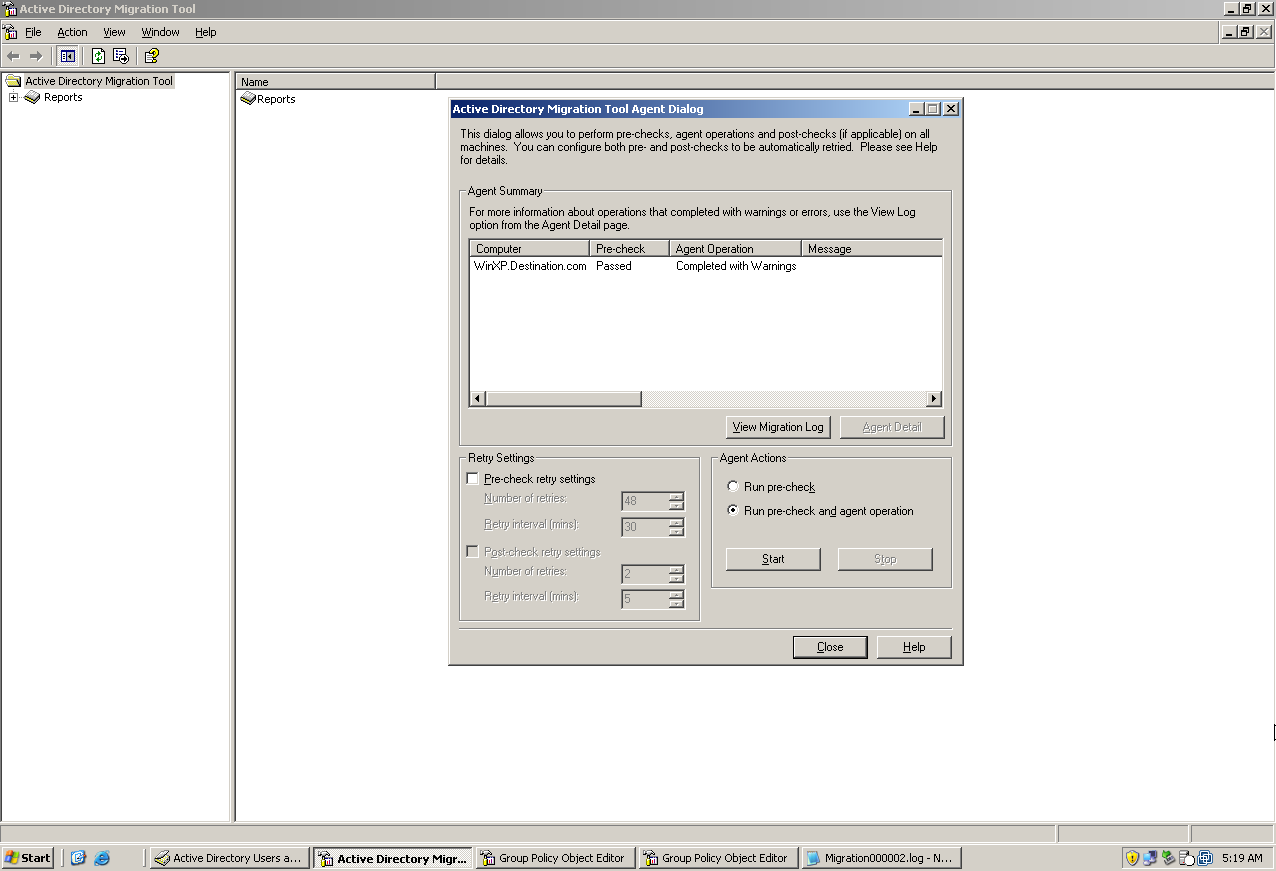Click the Agent Detail button
This screenshot has width=1276, height=871.
click(x=892, y=427)
